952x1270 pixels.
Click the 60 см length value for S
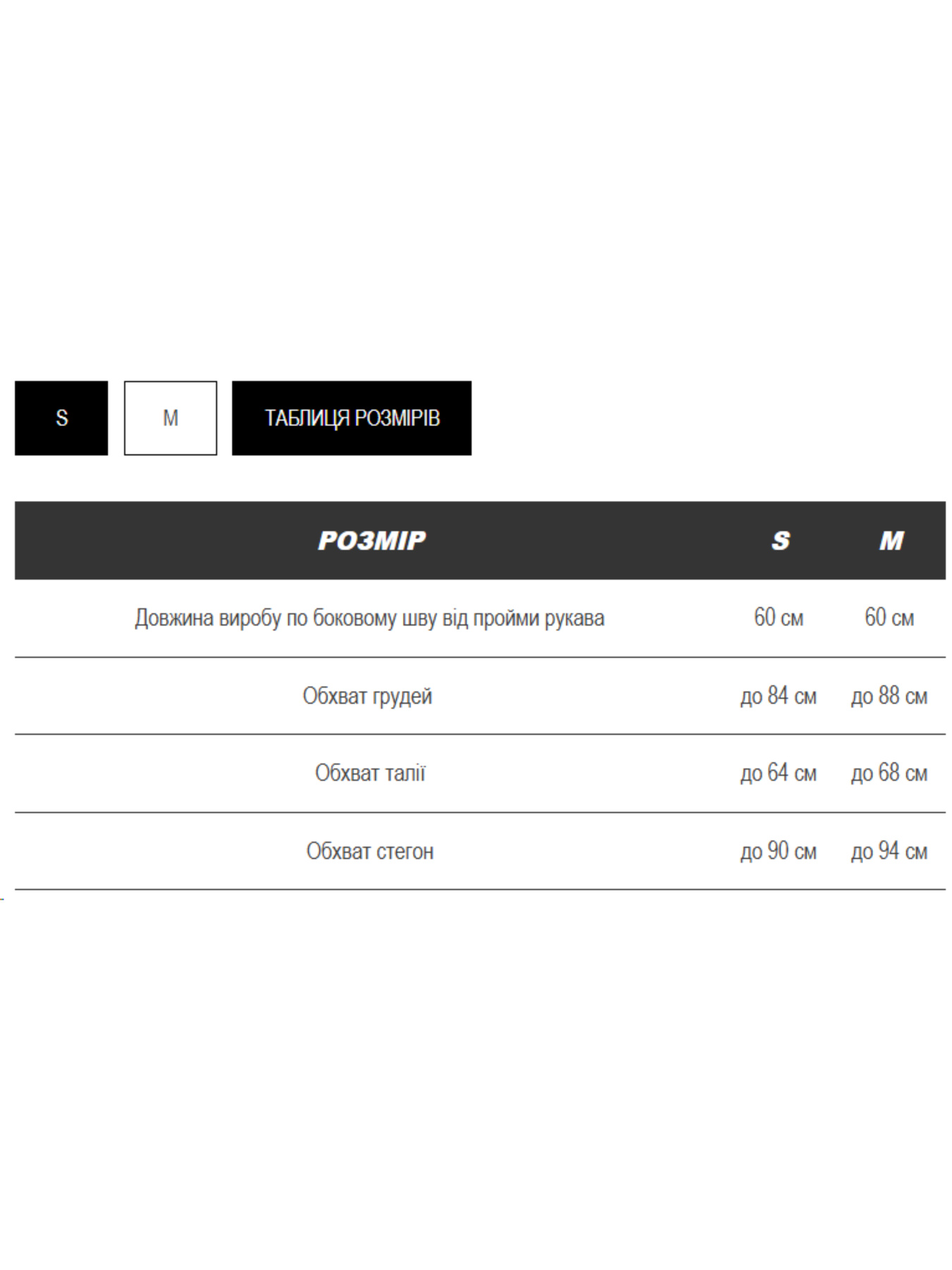(x=779, y=618)
